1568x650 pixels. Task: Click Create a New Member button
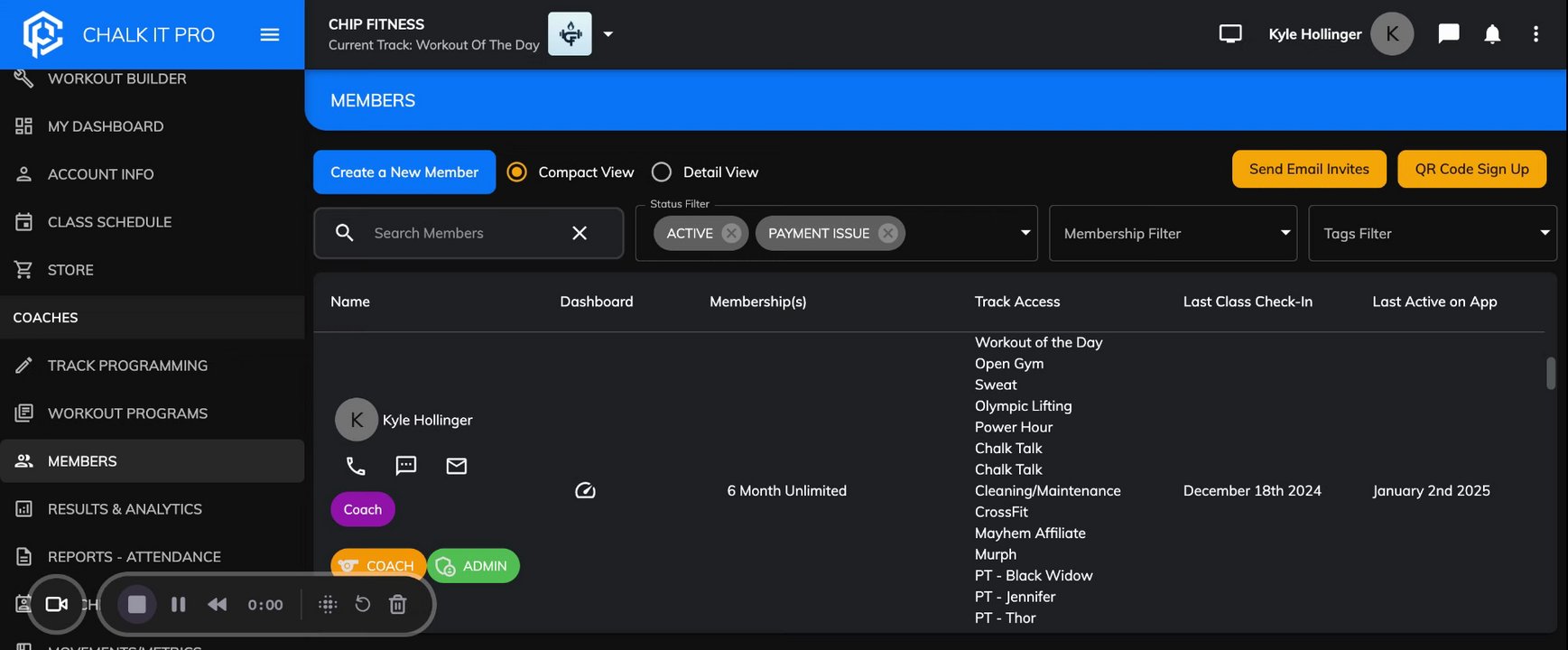pos(404,172)
